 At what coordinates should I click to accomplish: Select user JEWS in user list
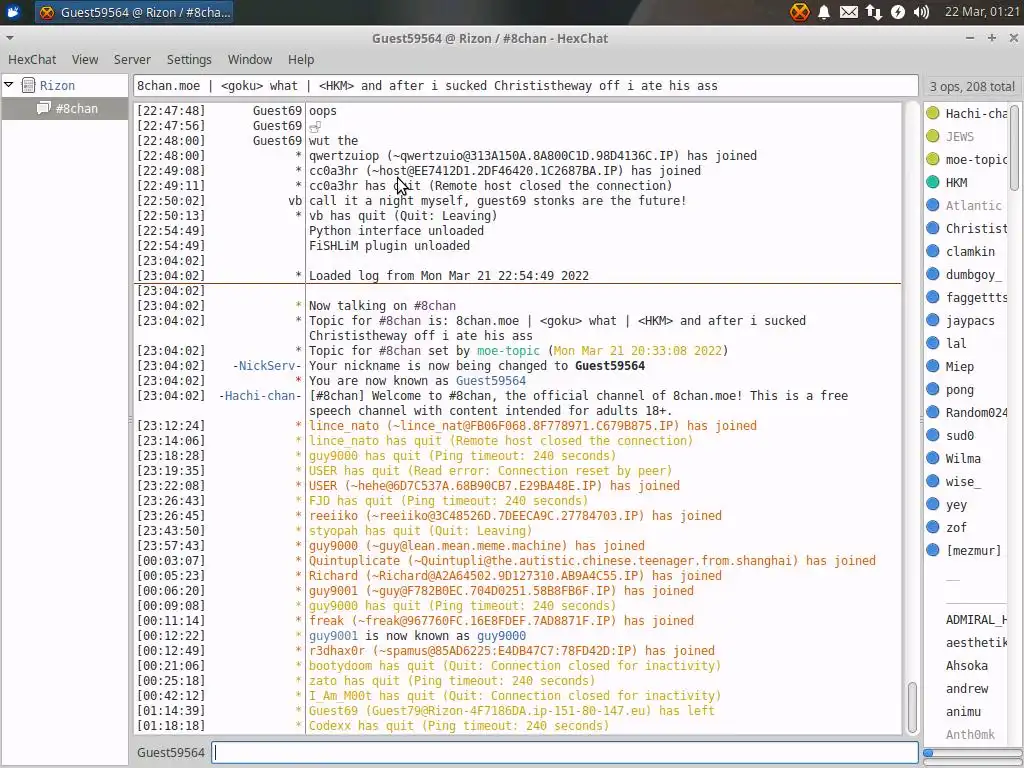[959, 136]
